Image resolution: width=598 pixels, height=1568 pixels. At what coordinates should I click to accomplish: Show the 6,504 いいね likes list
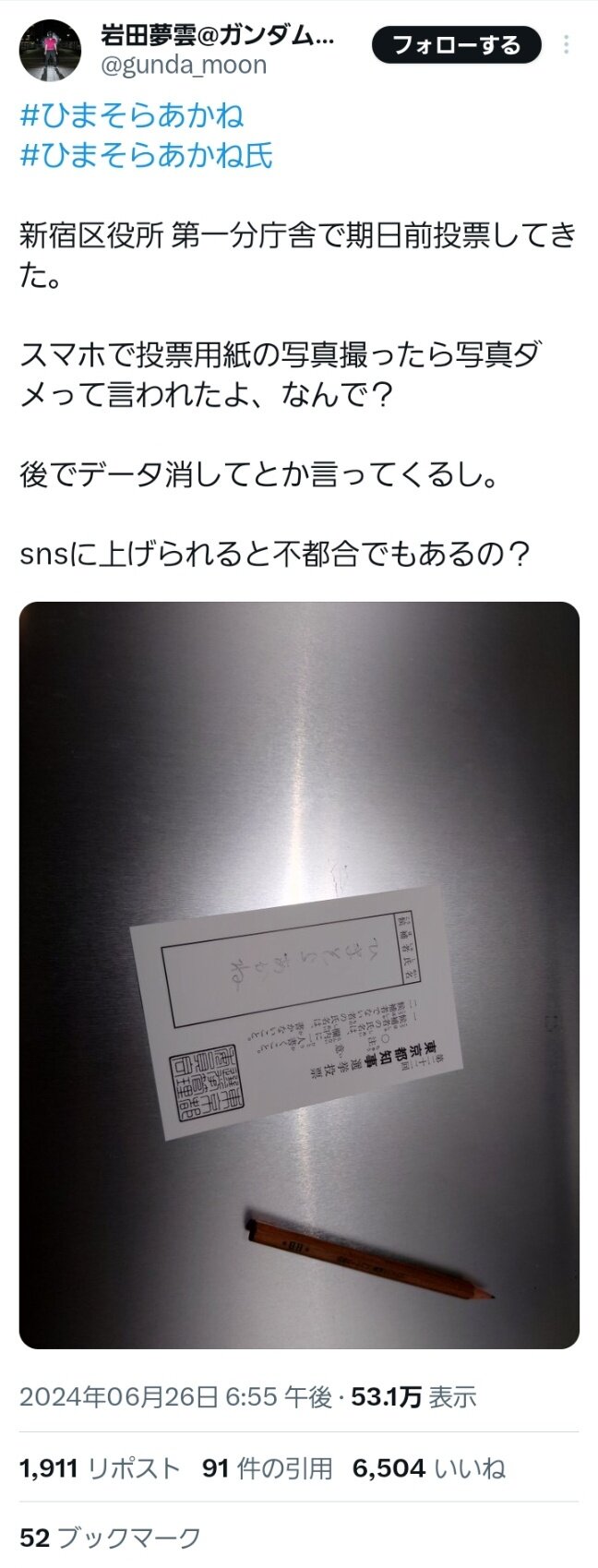[x=429, y=1468]
